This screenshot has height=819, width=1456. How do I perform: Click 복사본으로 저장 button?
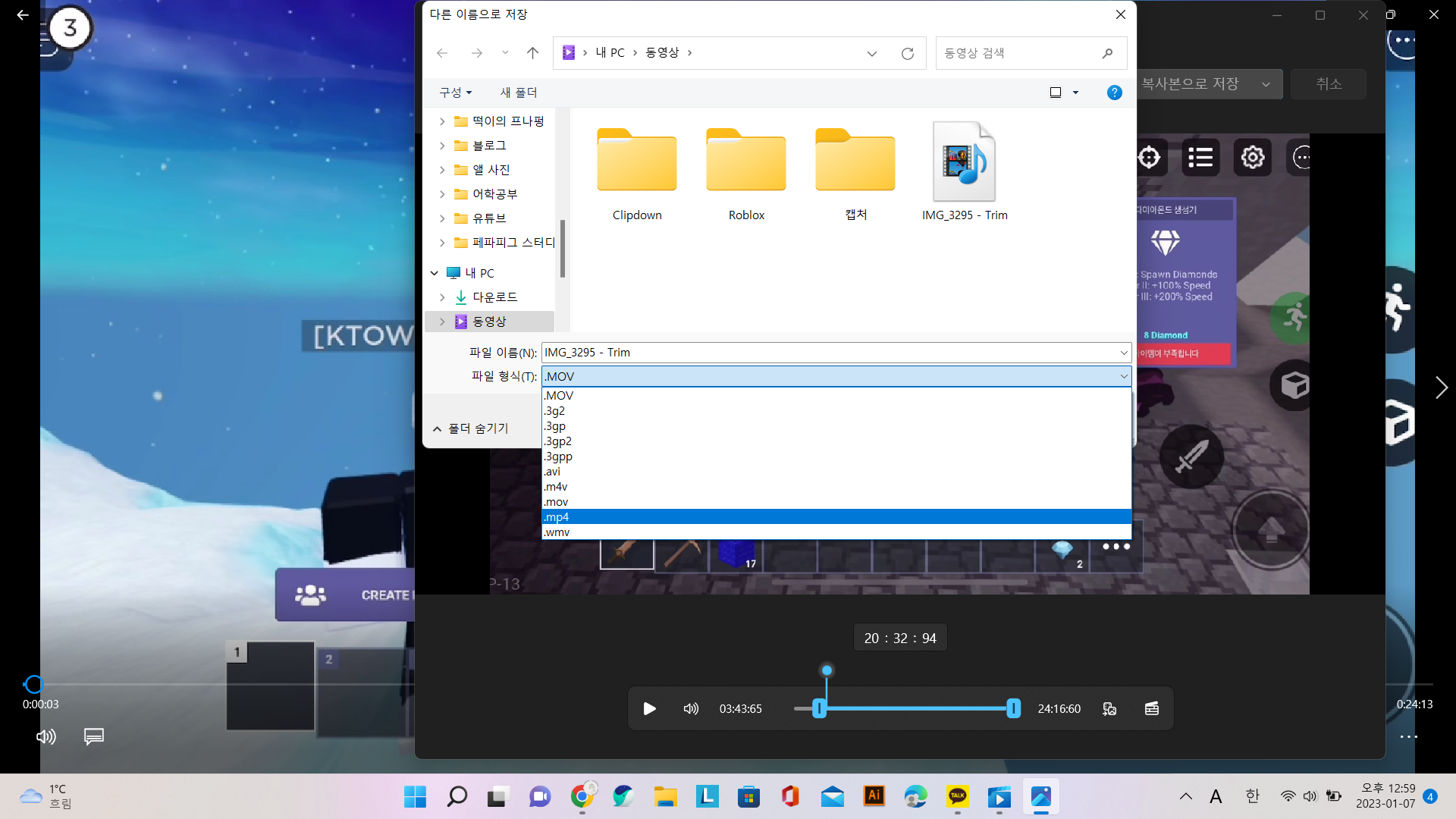tap(1191, 84)
